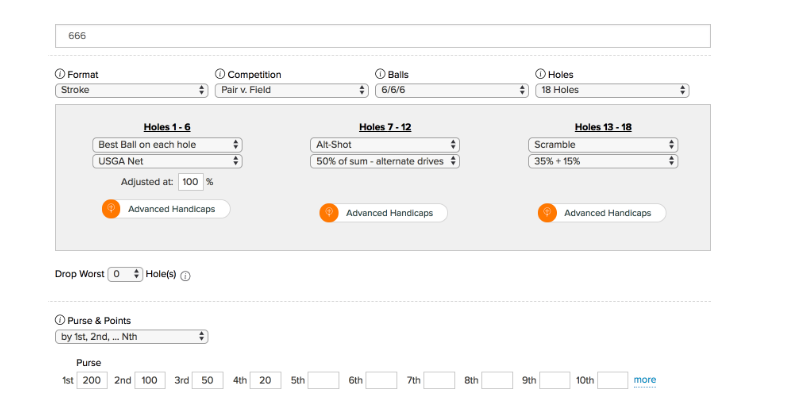Open the Scramble dropdown for Holes 13 - 18

coord(602,144)
